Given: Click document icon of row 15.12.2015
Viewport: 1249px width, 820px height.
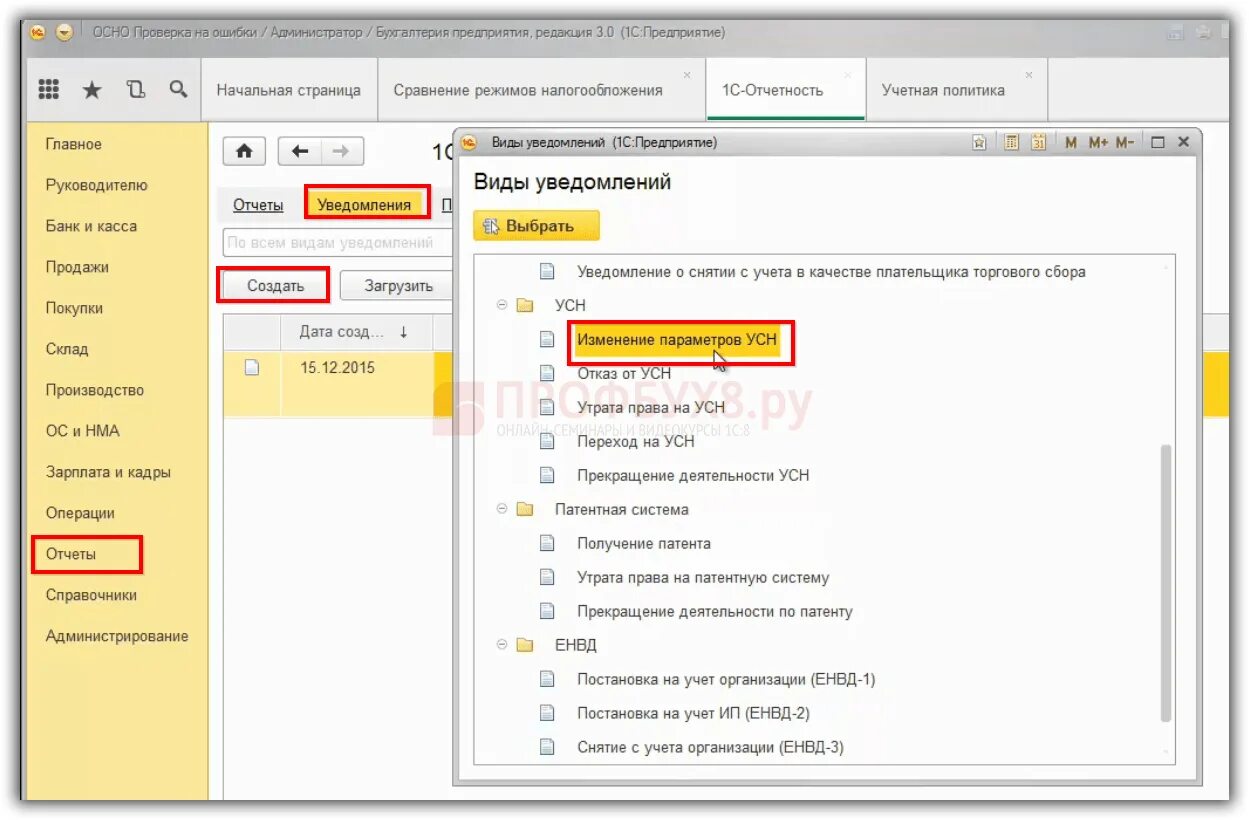Looking at the screenshot, I should coord(252,367).
